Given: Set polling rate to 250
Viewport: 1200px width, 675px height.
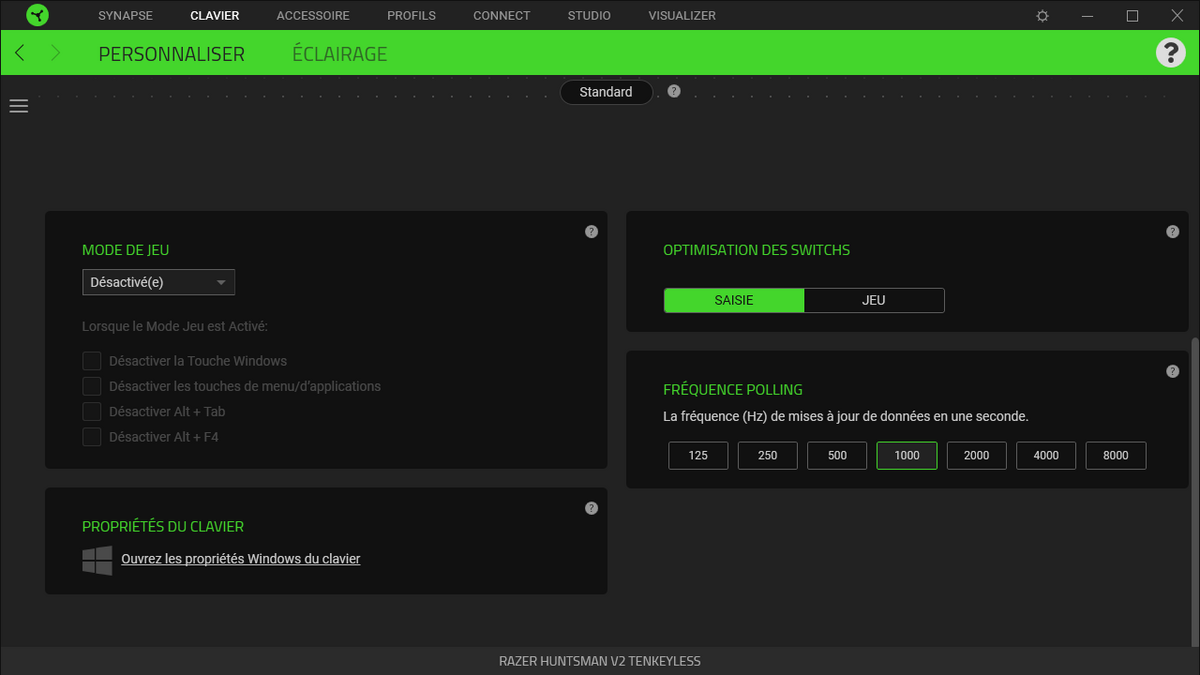Looking at the screenshot, I should (x=768, y=456).
